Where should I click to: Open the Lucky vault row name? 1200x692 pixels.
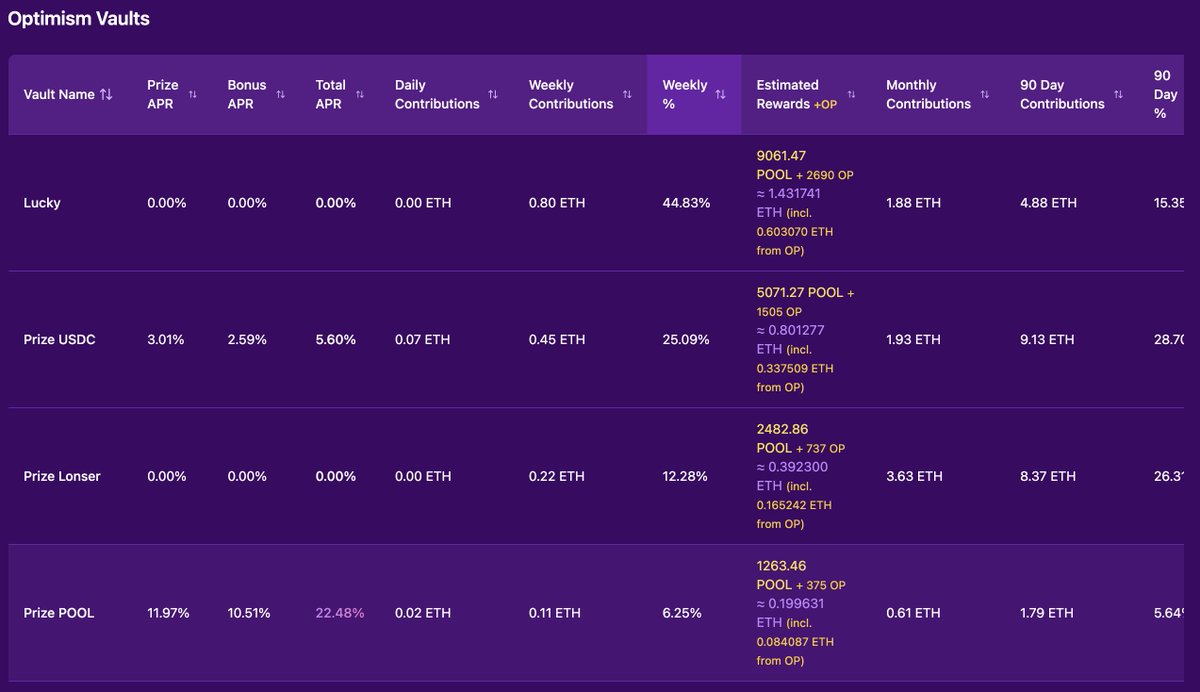(42, 203)
